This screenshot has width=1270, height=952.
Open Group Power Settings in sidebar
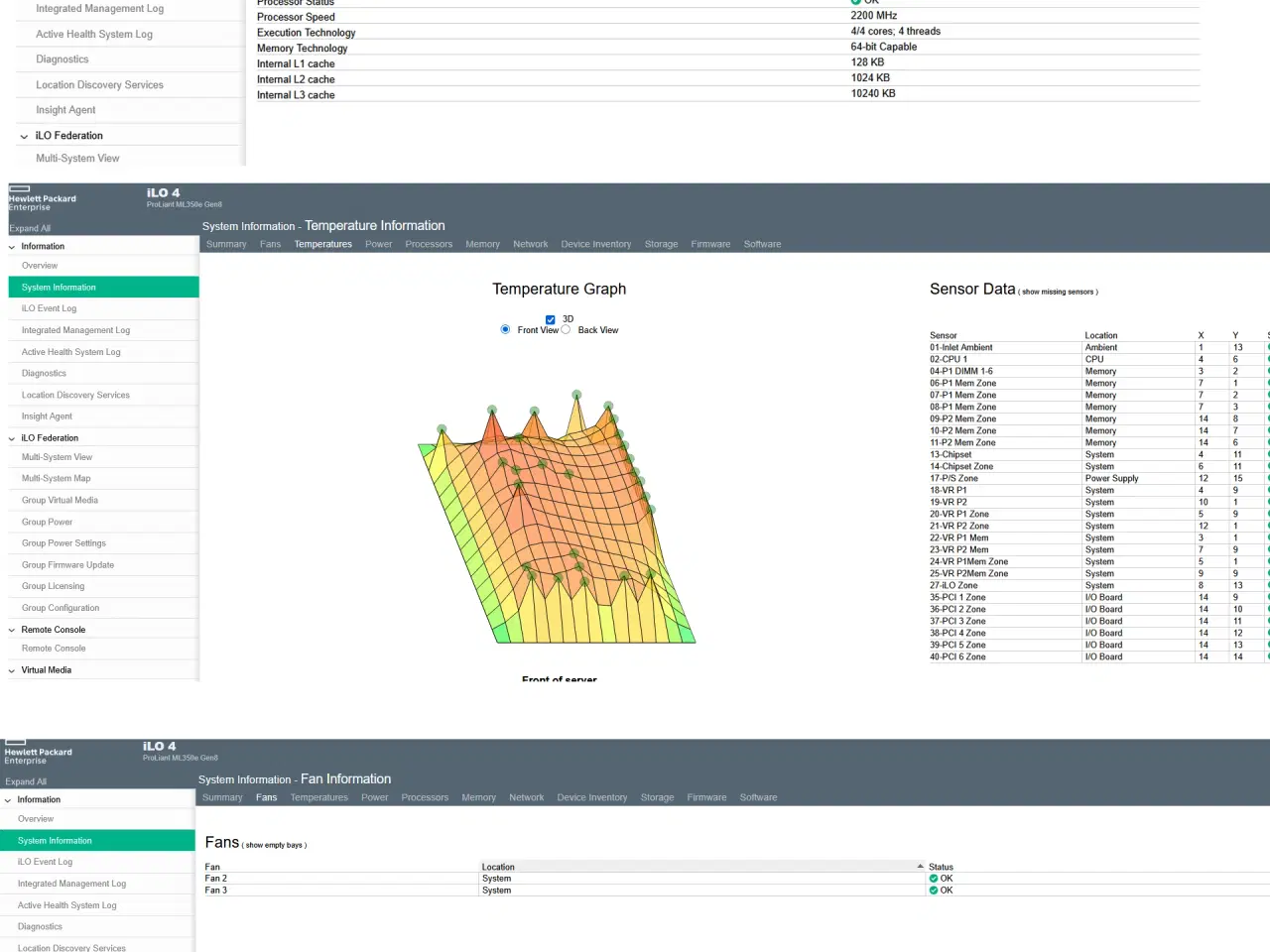pyautogui.click(x=63, y=543)
